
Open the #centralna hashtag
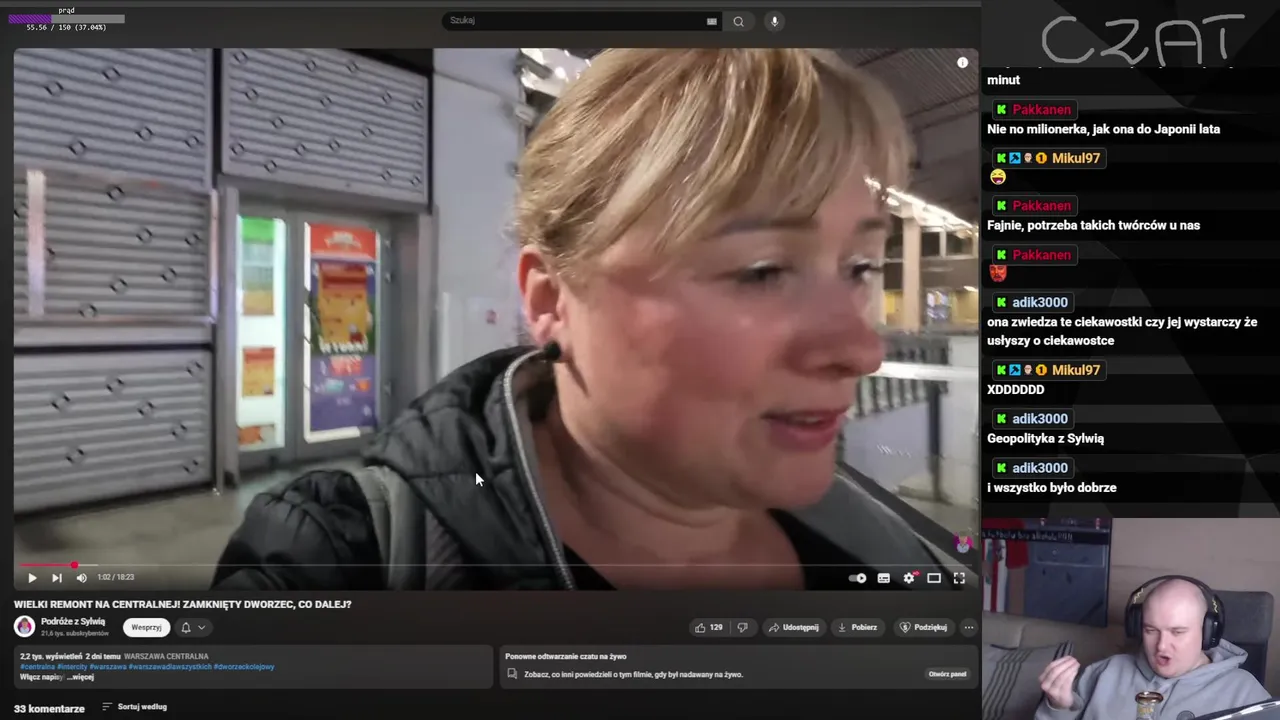pos(37,666)
